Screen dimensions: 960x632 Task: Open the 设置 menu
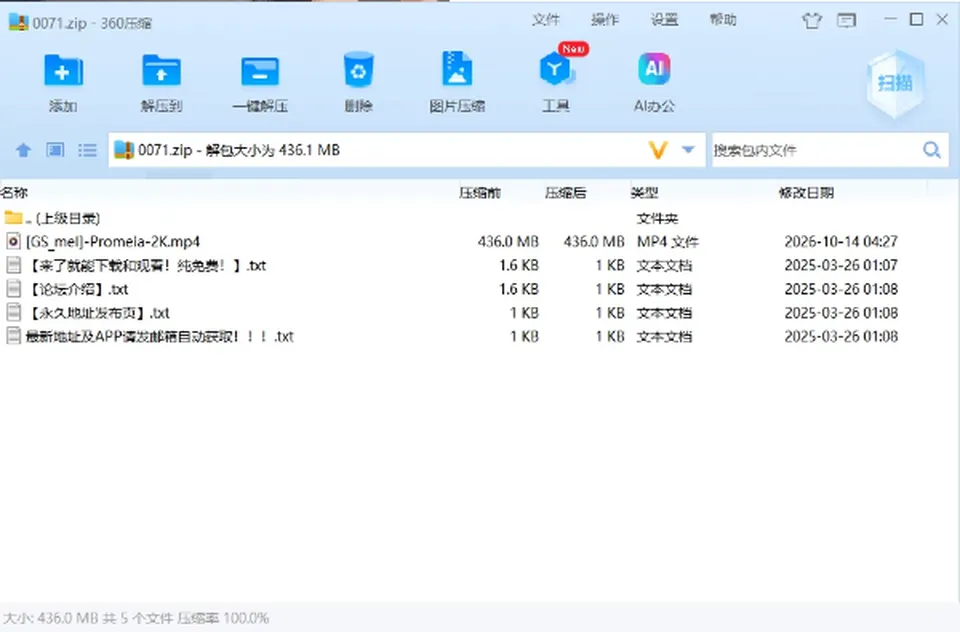point(664,20)
